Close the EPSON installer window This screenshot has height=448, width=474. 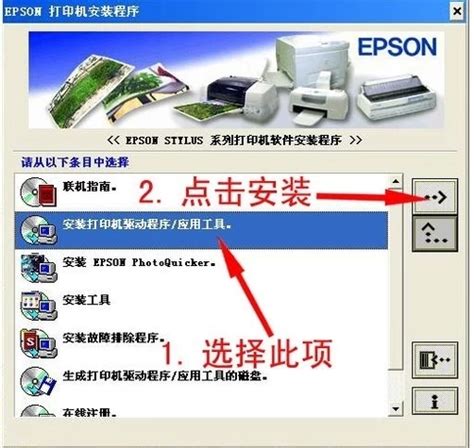pyautogui.click(x=457, y=11)
